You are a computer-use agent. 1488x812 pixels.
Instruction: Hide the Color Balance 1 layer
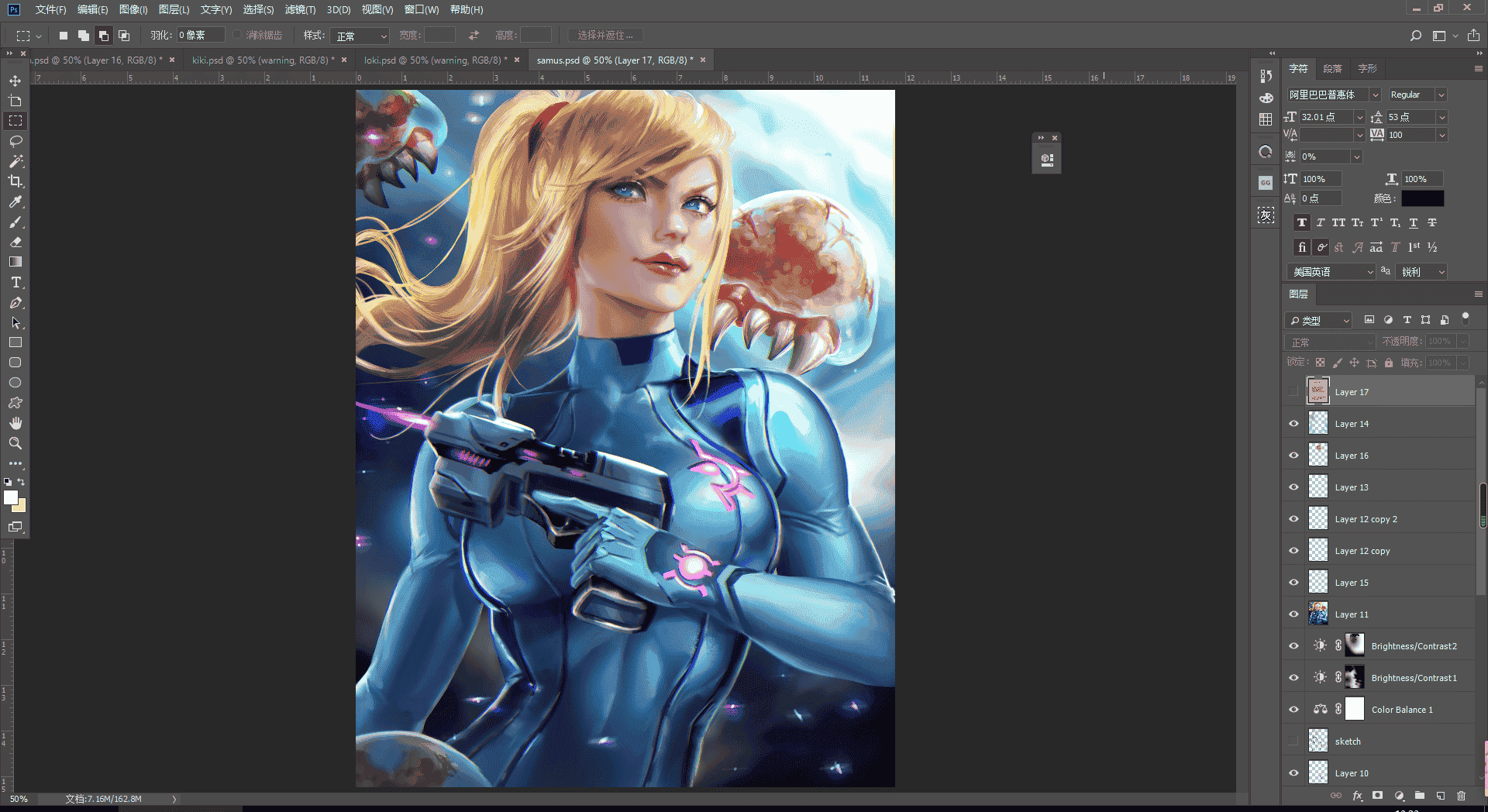click(1293, 710)
